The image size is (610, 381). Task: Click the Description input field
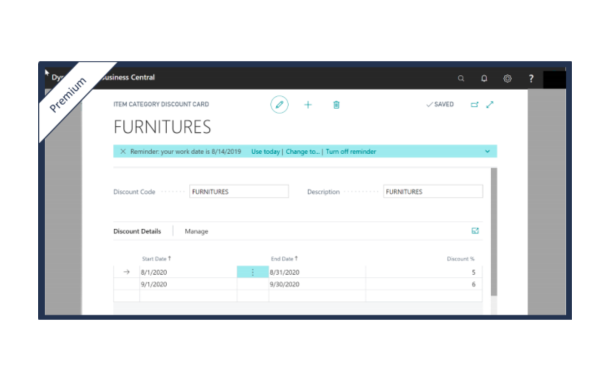[x=433, y=191]
